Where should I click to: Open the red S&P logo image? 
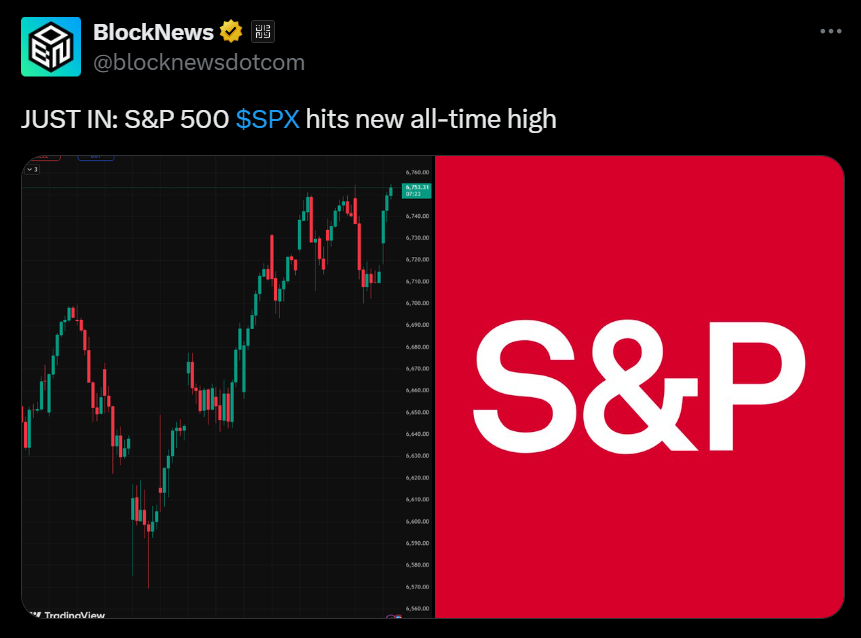click(639, 387)
